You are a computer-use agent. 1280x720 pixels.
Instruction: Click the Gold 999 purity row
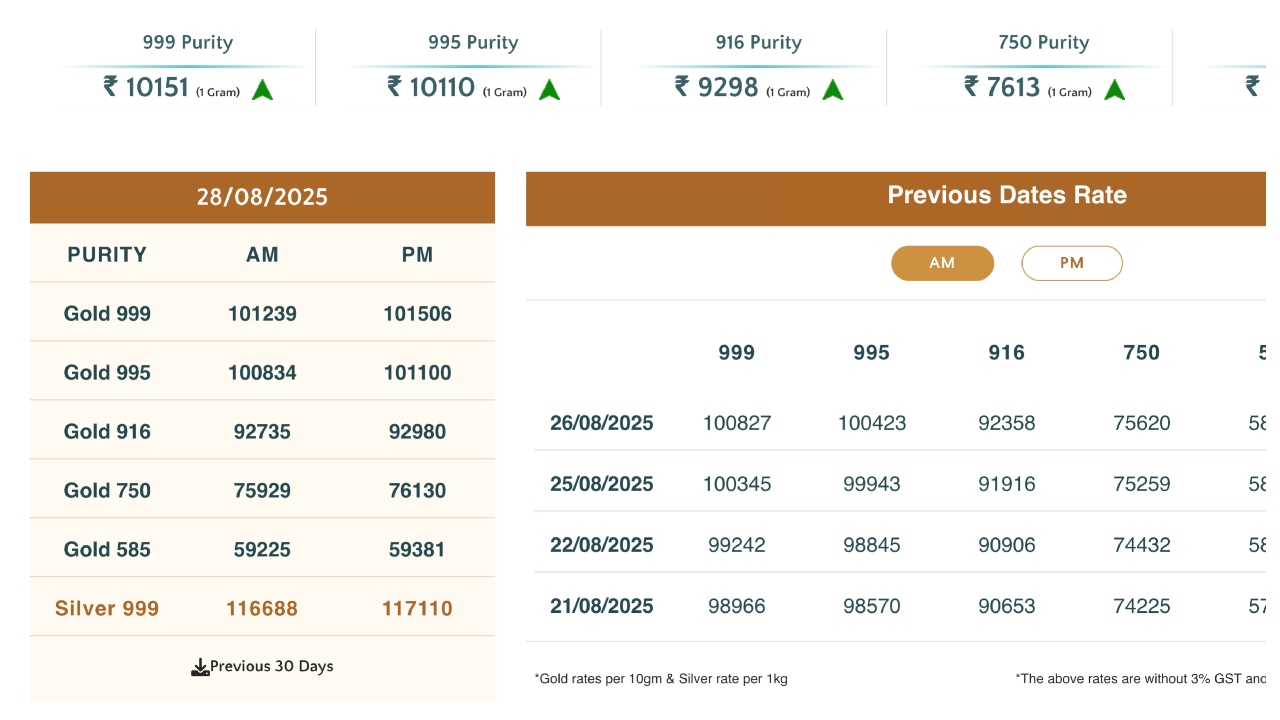pos(107,314)
